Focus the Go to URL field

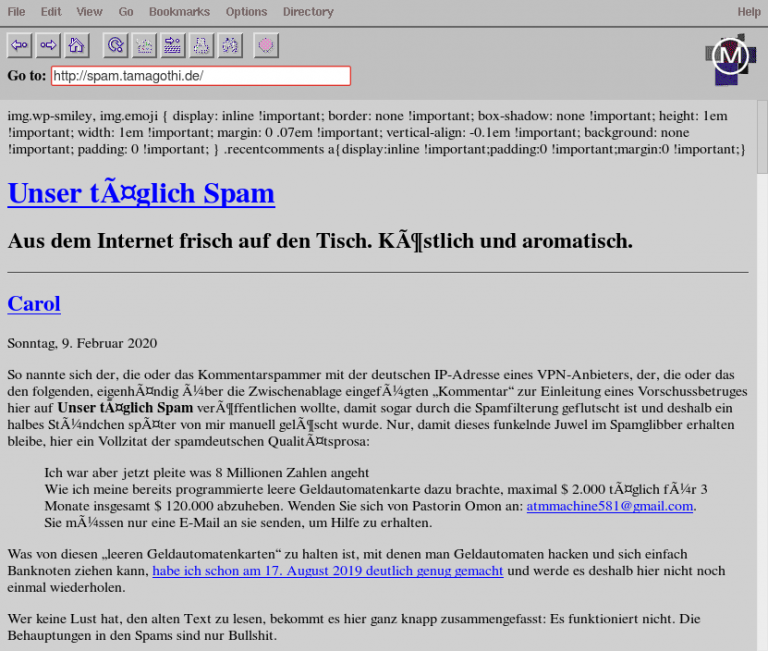click(201, 76)
